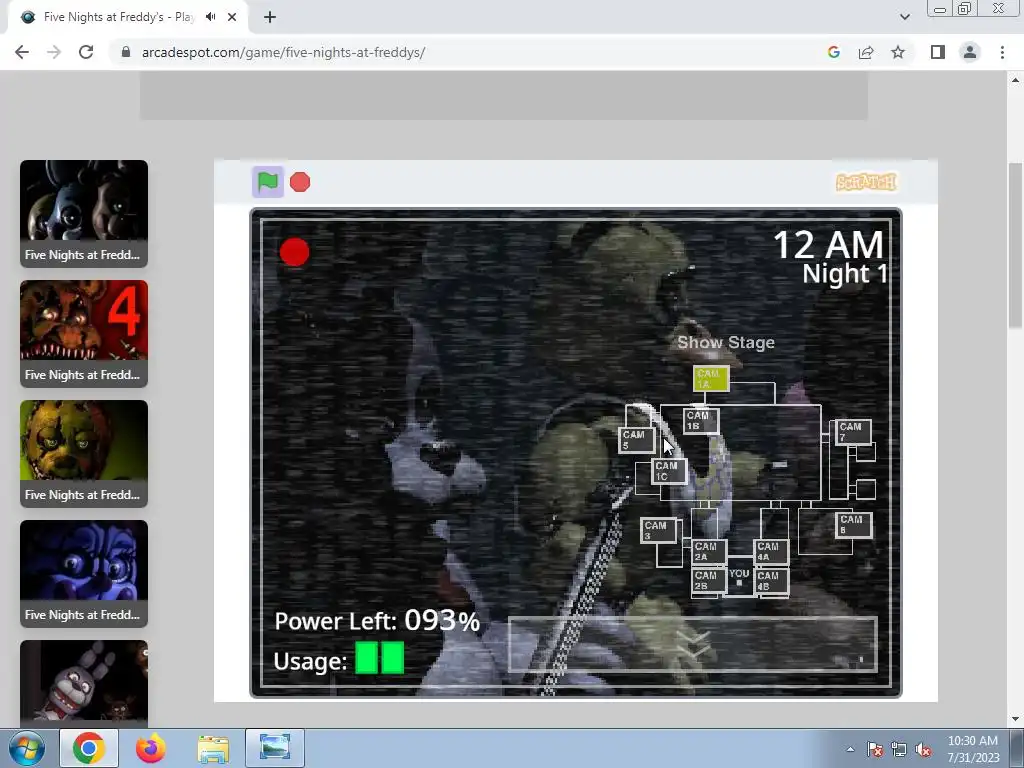Open the tab search dropdown chevron
The height and width of the screenshot is (768, 1024).
(x=904, y=17)
